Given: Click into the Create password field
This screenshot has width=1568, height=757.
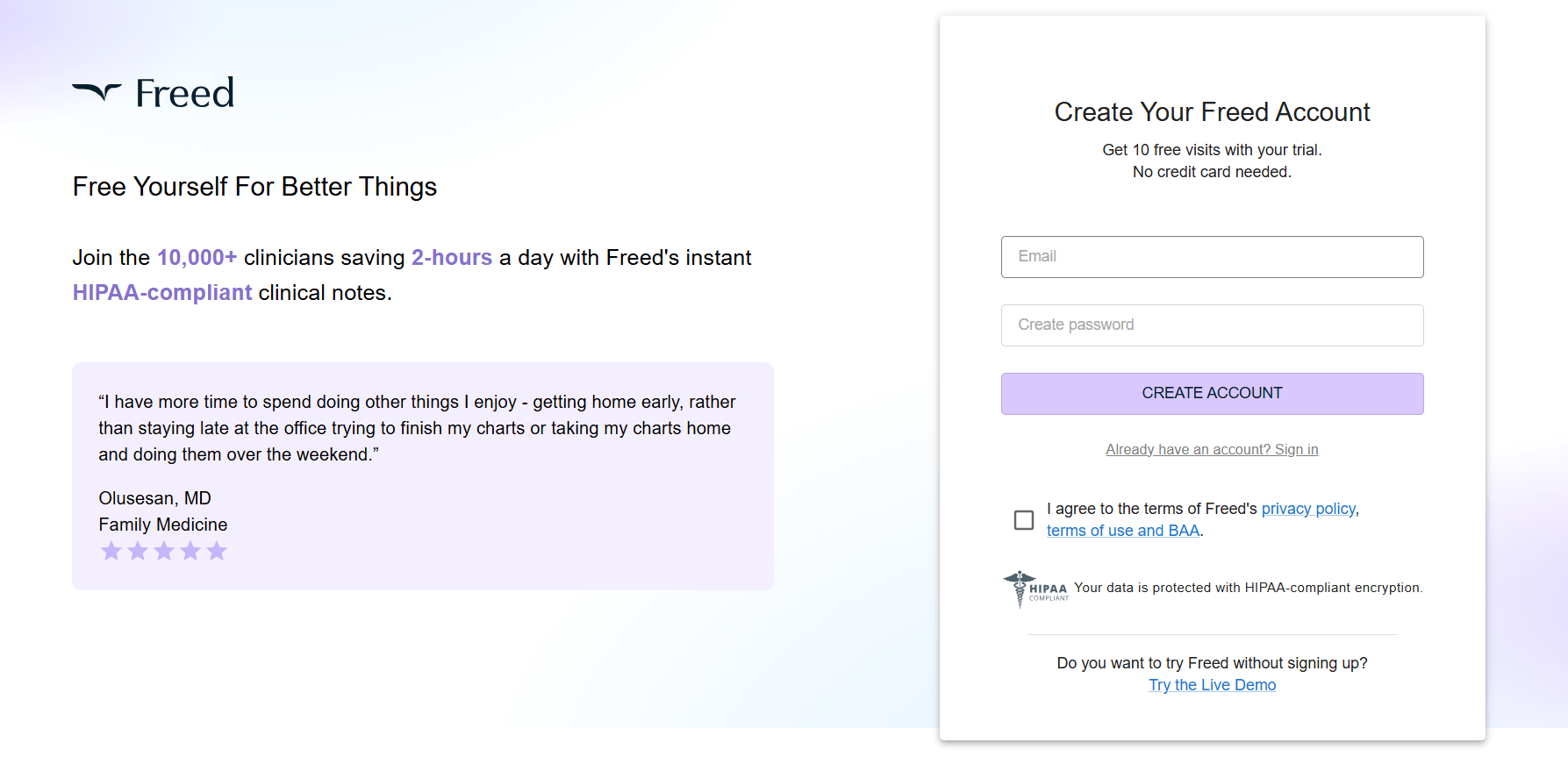Looking at the screenshot, I should tap(1212, 325).
